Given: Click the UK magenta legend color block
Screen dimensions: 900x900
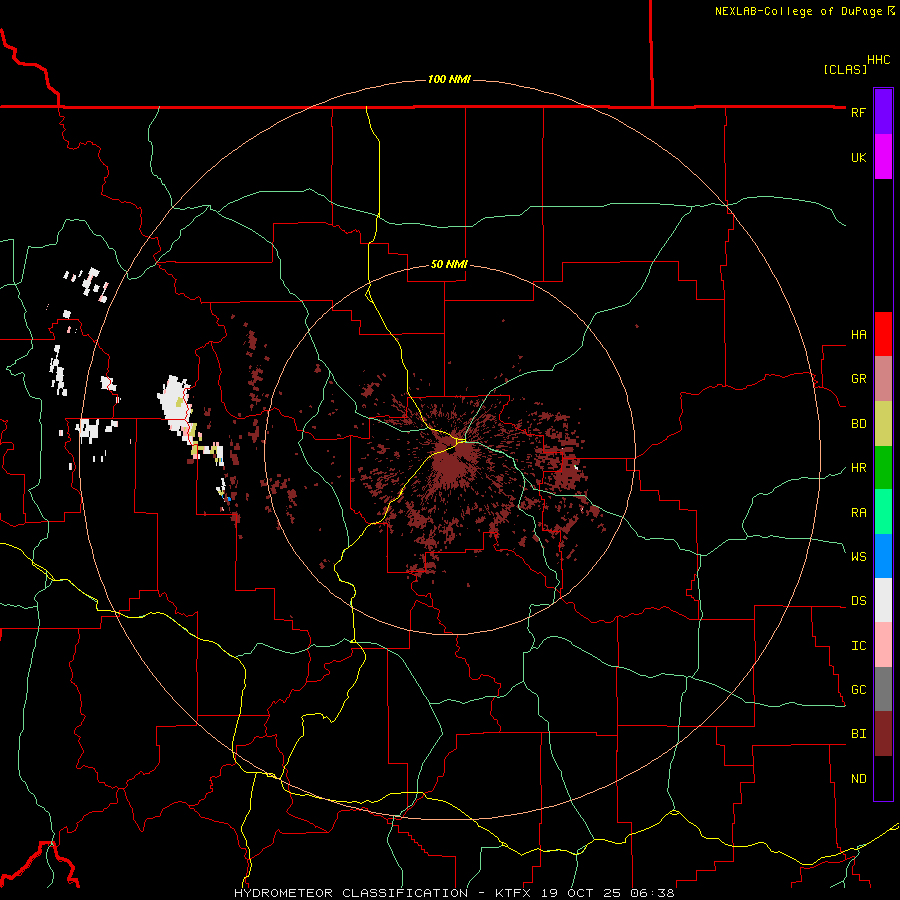Looking at the screenshot, I should click(883, 157).
